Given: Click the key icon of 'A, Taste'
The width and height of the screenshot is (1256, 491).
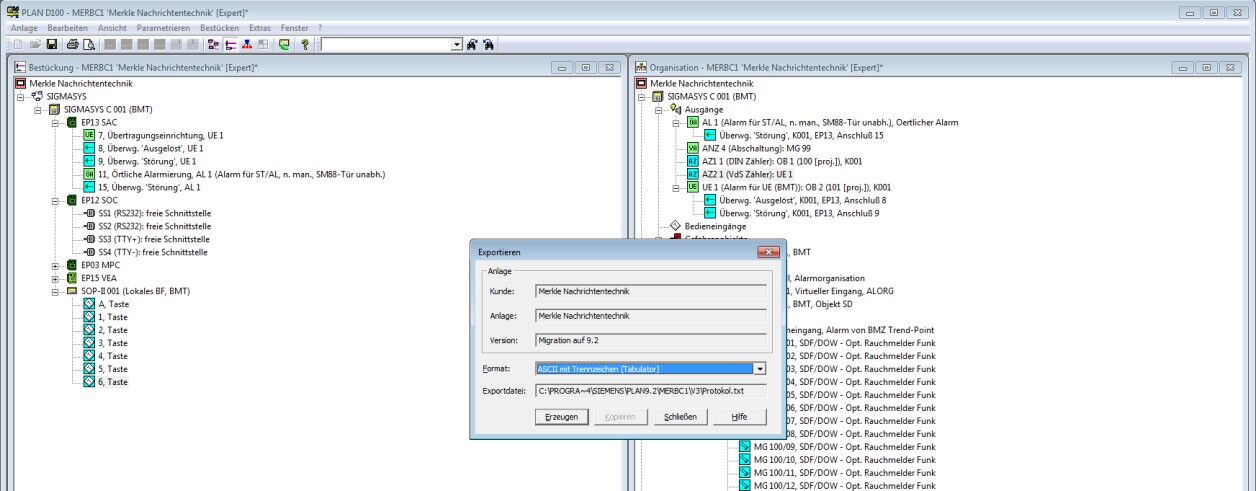Looking at the screenshot, I should click(x=89, y=304).
